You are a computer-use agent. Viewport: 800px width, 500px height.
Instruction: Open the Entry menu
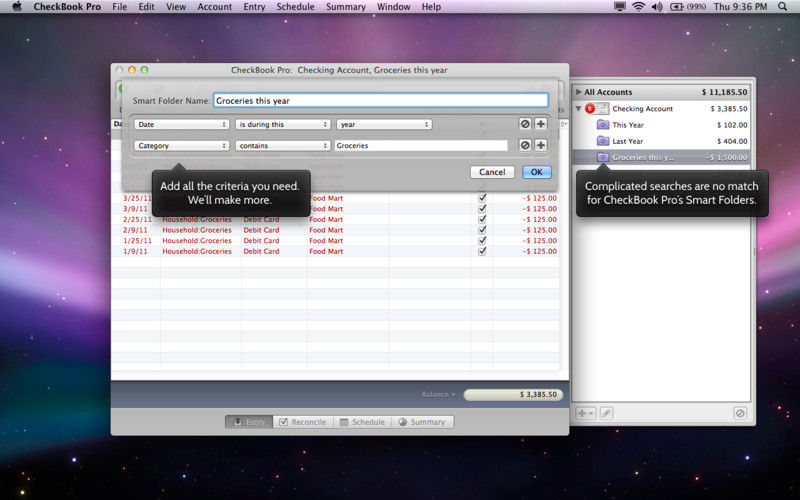254,7
